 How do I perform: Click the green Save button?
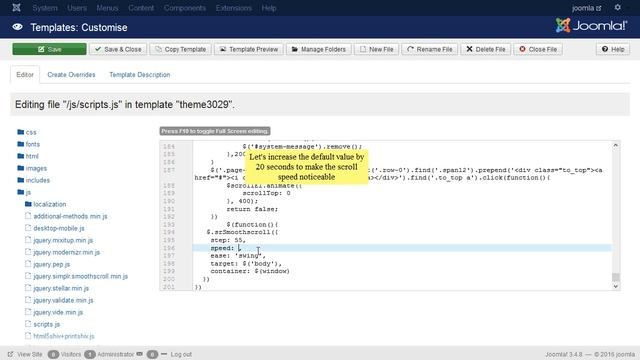[49, 49]
